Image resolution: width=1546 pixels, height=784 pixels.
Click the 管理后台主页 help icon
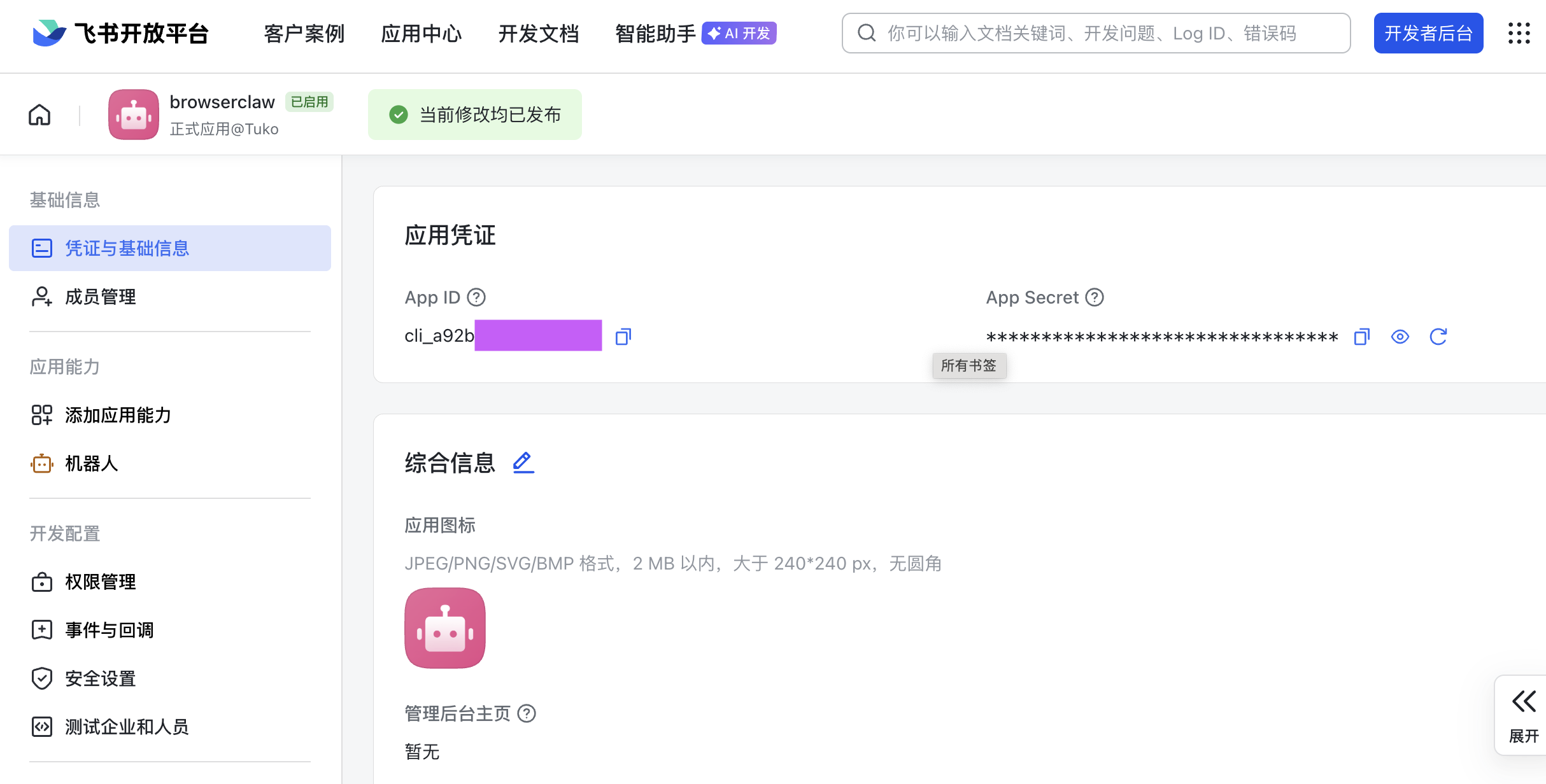(527, 713)
